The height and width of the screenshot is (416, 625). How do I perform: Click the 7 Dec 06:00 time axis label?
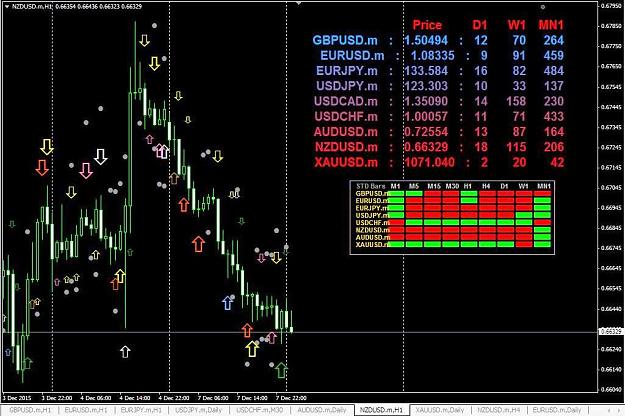coord(213,398)
